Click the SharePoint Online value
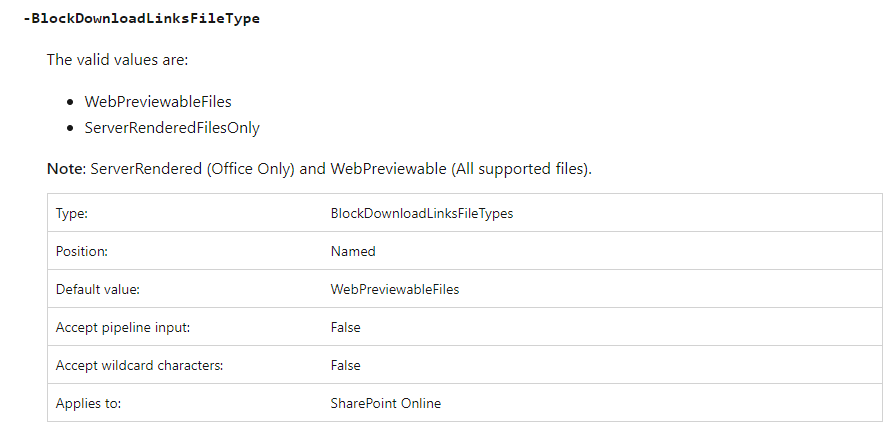The width and height of the screenshot is (889, 432). coord(386,403)
